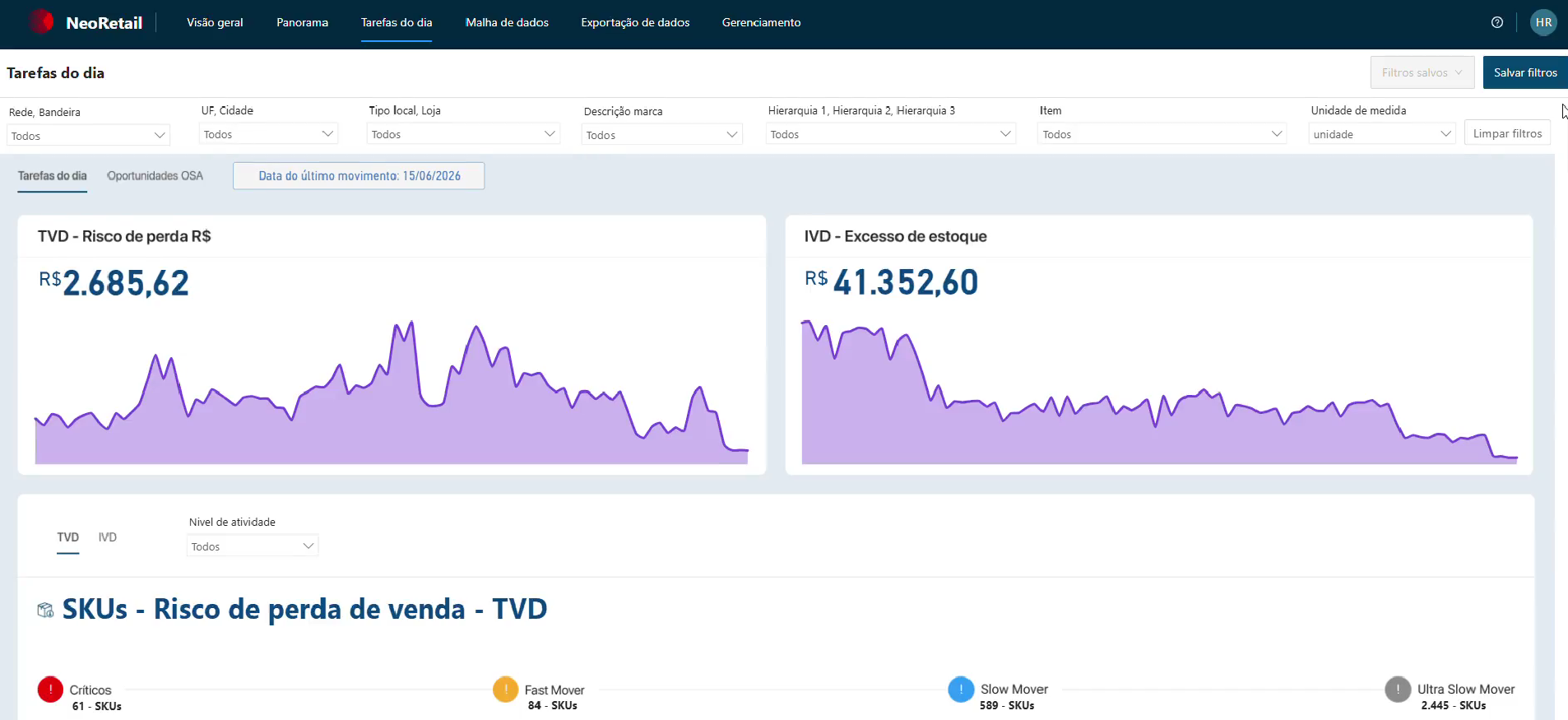This screenshot has height=720, width=1568.
Task: Click the Salvar filtros button
Action: tap(1525, 72)
